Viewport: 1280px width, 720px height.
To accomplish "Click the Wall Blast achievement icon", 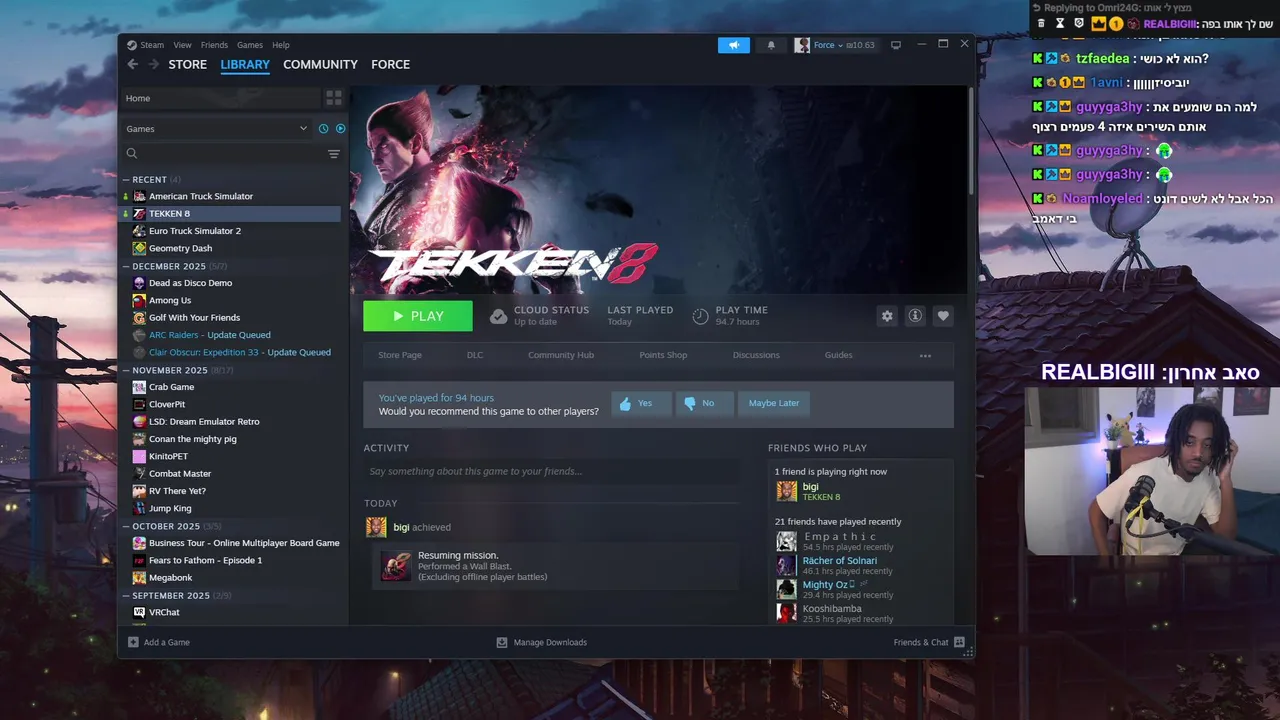I will tap(396, 565).
